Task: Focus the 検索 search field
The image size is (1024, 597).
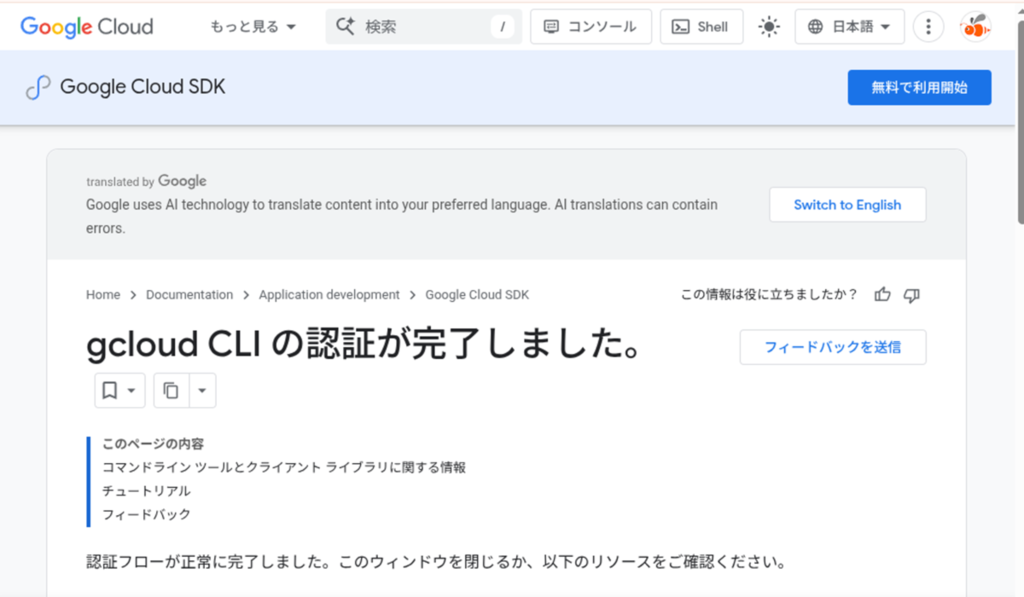Action: (x=424, y=27)
